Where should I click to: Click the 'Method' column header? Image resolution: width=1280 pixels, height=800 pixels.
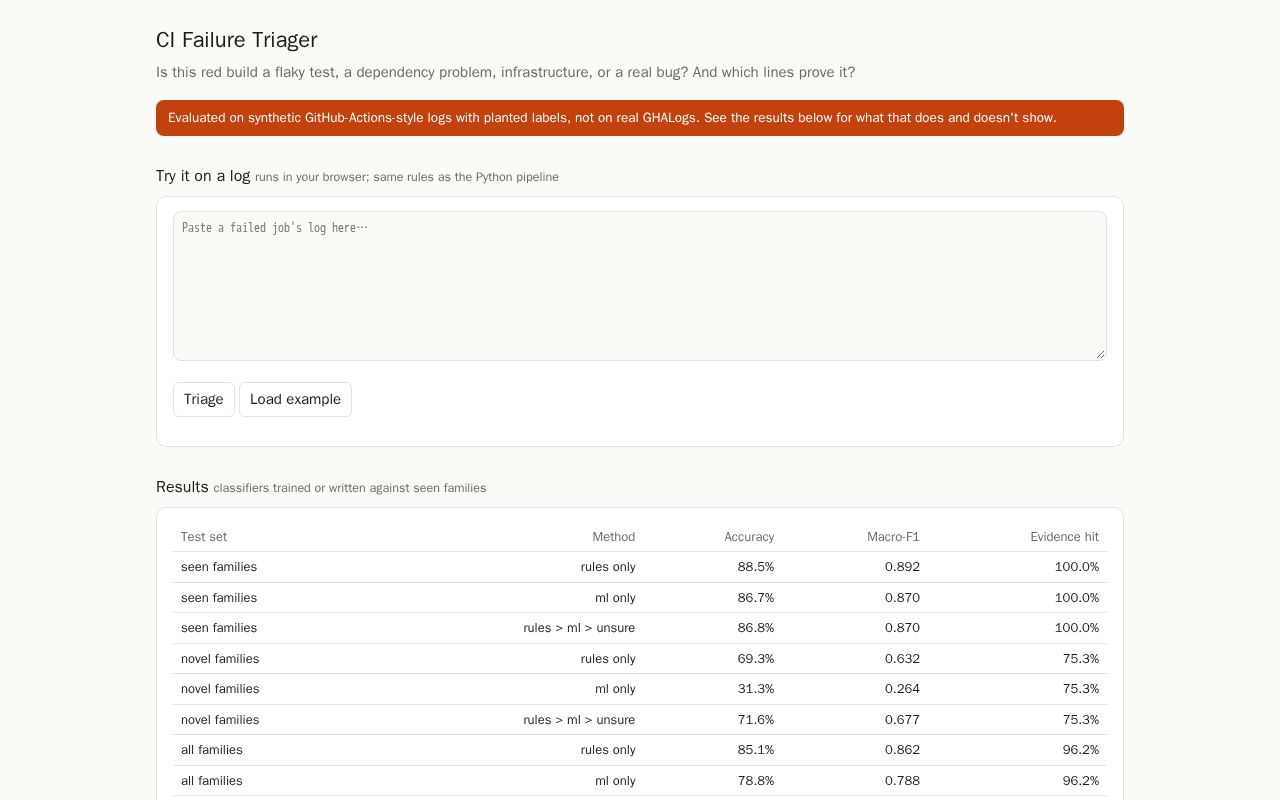tap(614, 537)
